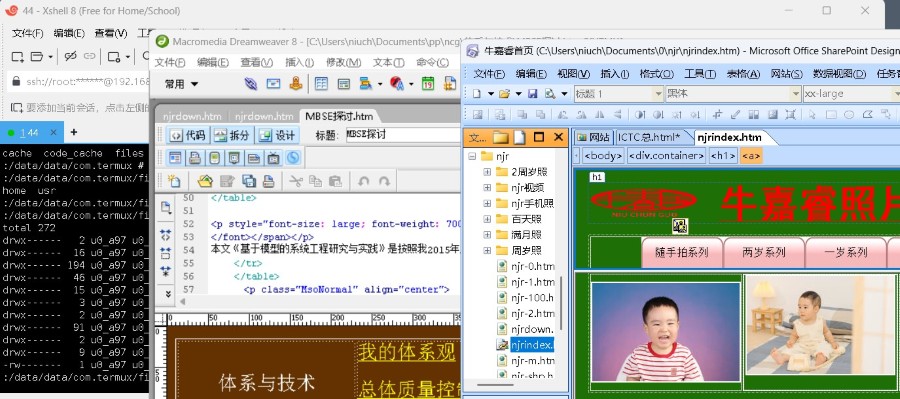Viewport: 900px width, 399px height.
Task: Click the 随手拍系列 navigation button
Action: [x=681, y=253]
